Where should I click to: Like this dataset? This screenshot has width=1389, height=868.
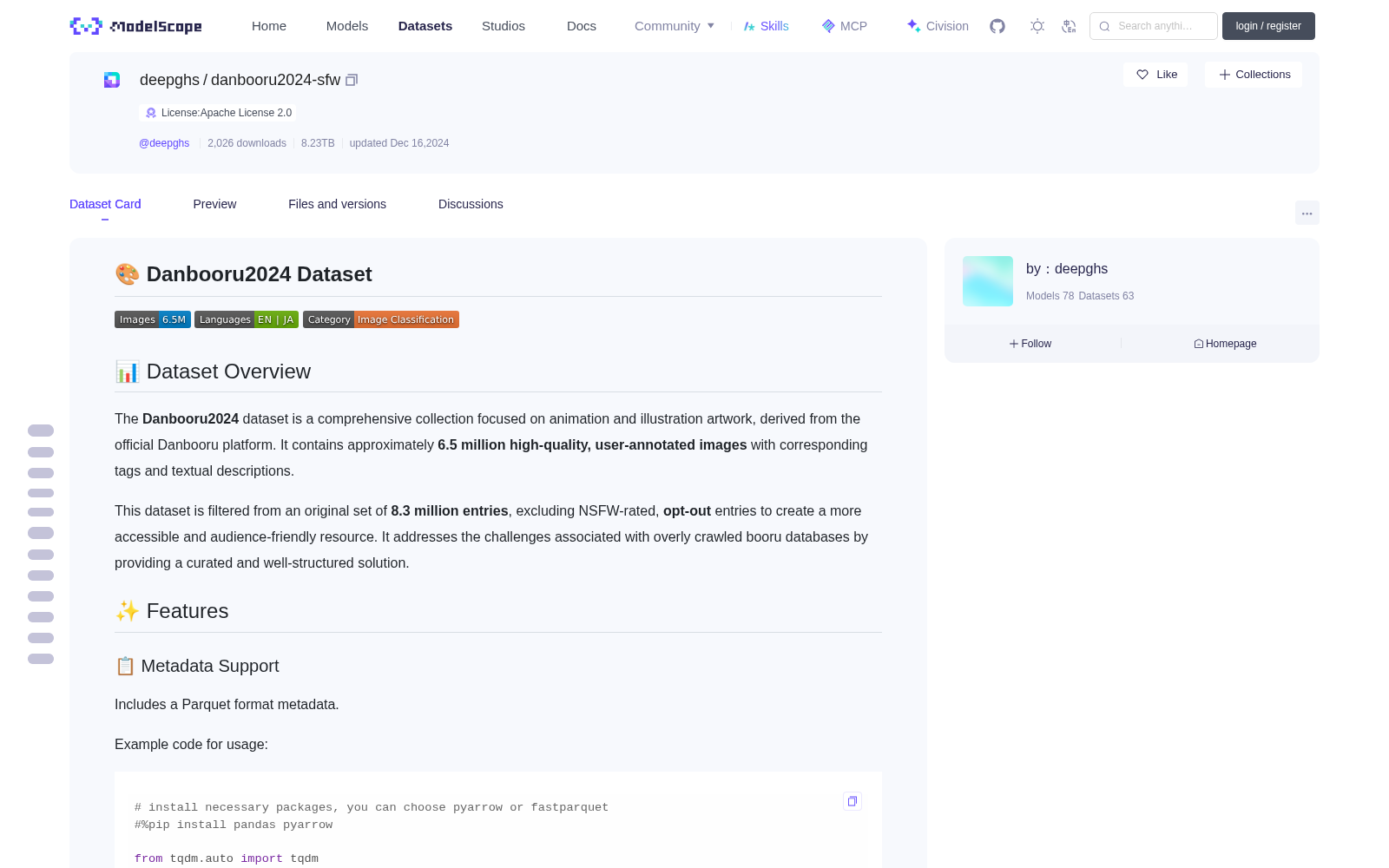[x=1156, y=75]
